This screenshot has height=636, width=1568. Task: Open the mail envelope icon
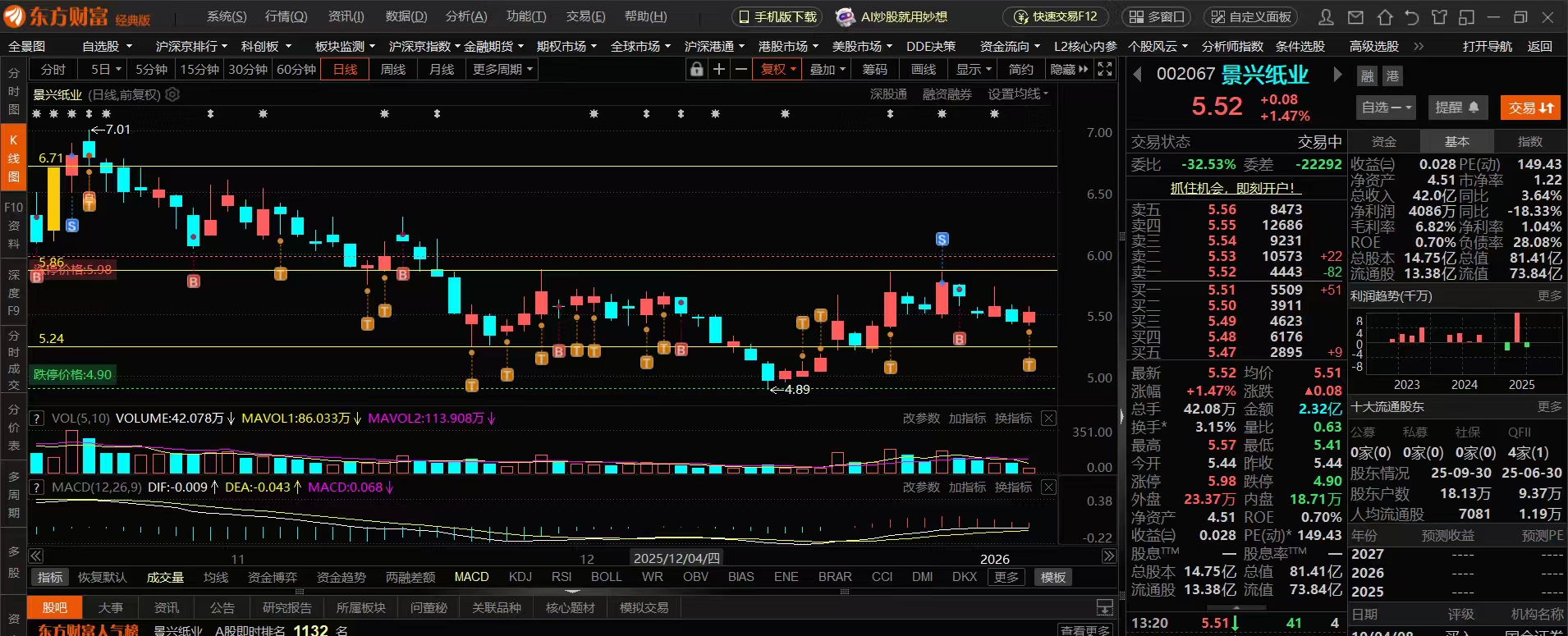tap(1355, 16)
